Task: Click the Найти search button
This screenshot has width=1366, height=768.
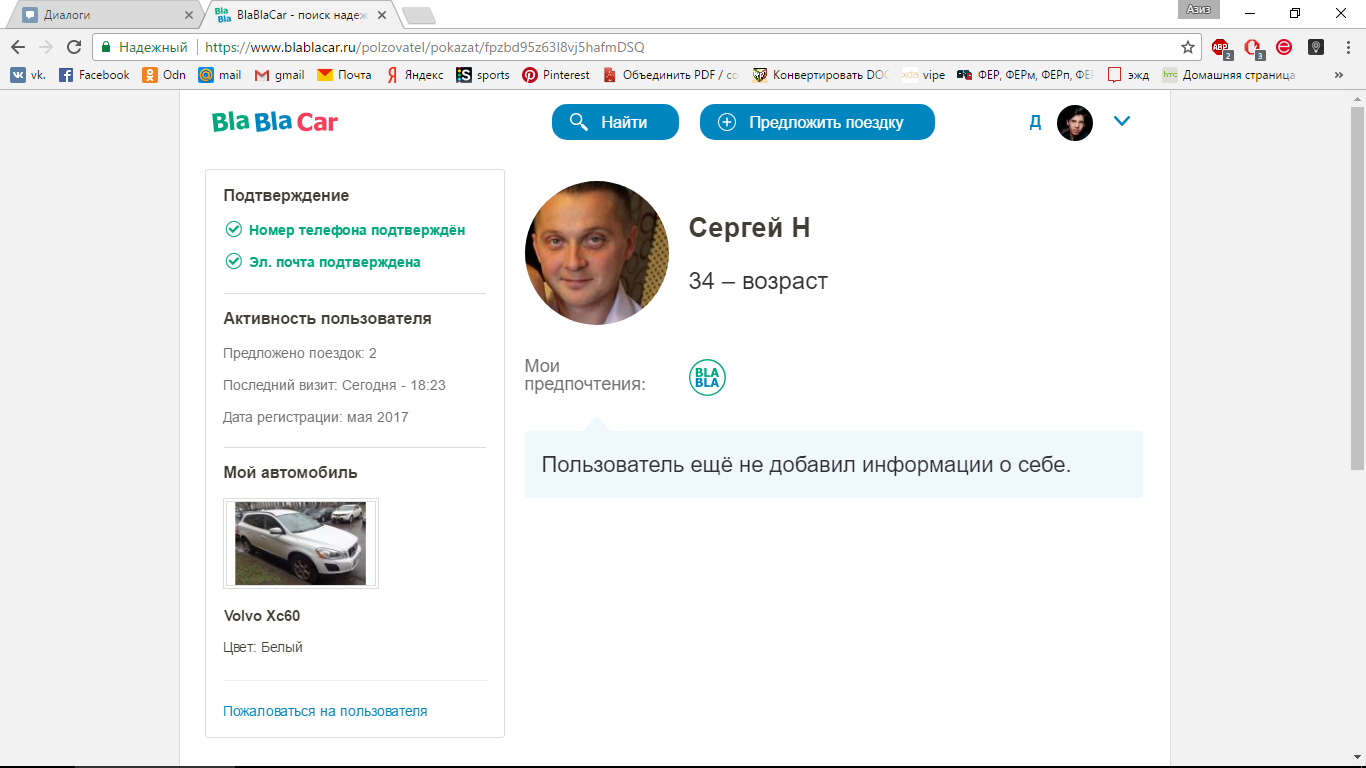Action: (615, 122)
